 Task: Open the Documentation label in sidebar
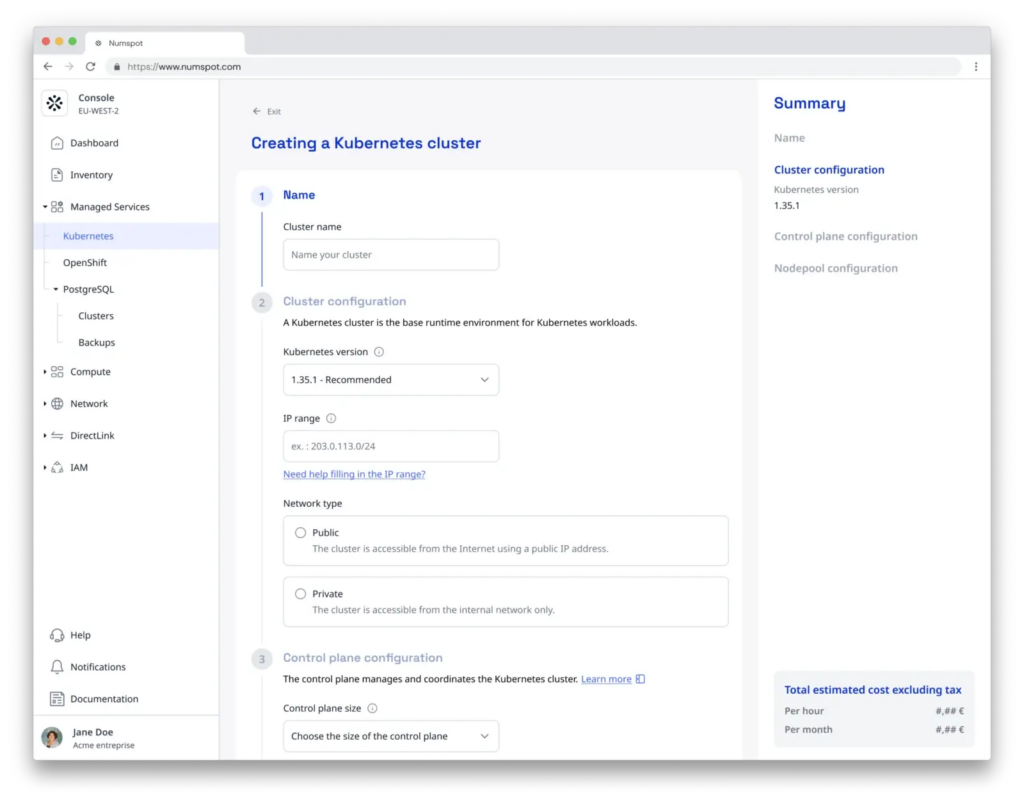tap(104, 699)
